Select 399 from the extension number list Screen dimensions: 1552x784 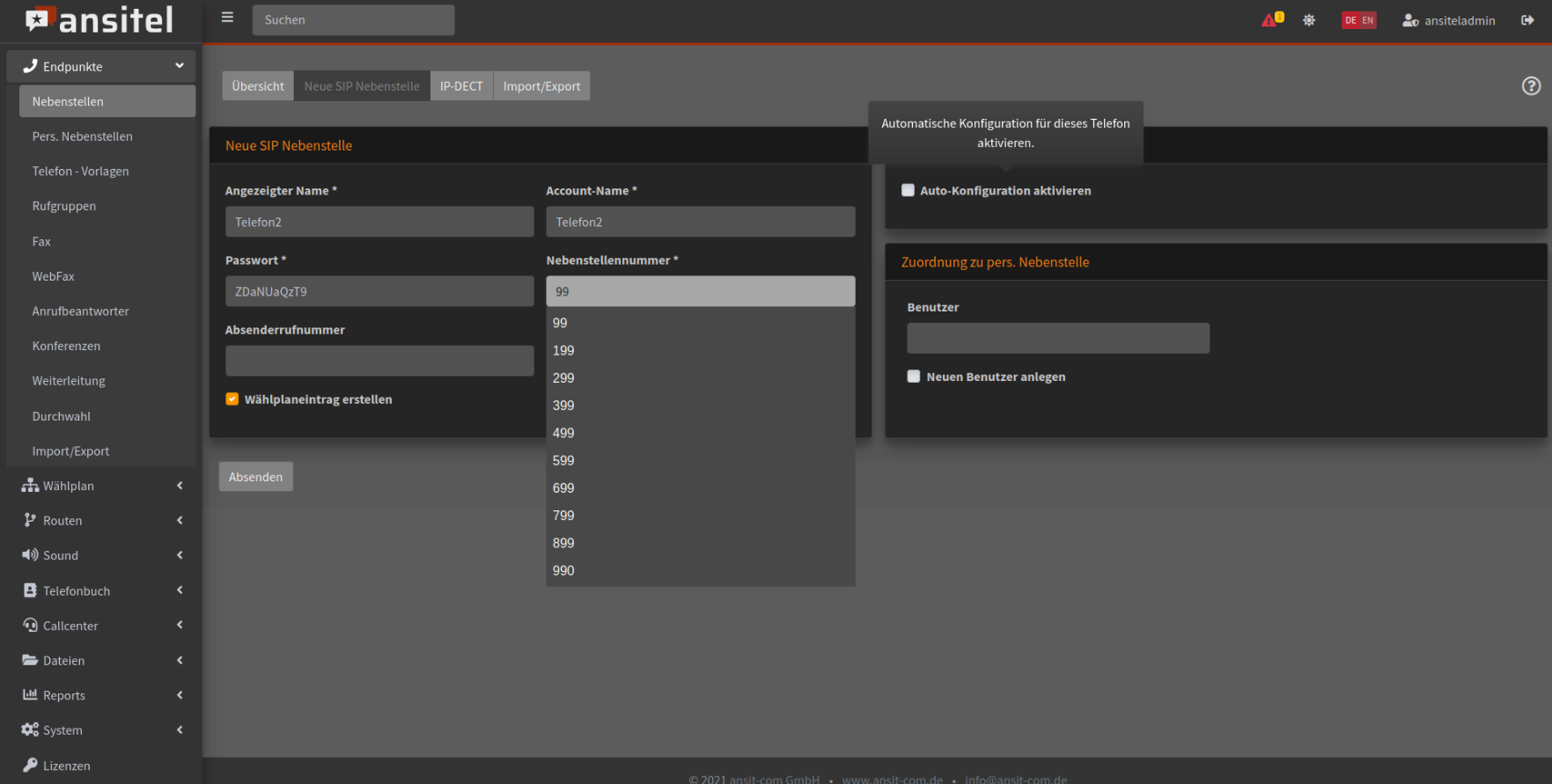point(563,406)
